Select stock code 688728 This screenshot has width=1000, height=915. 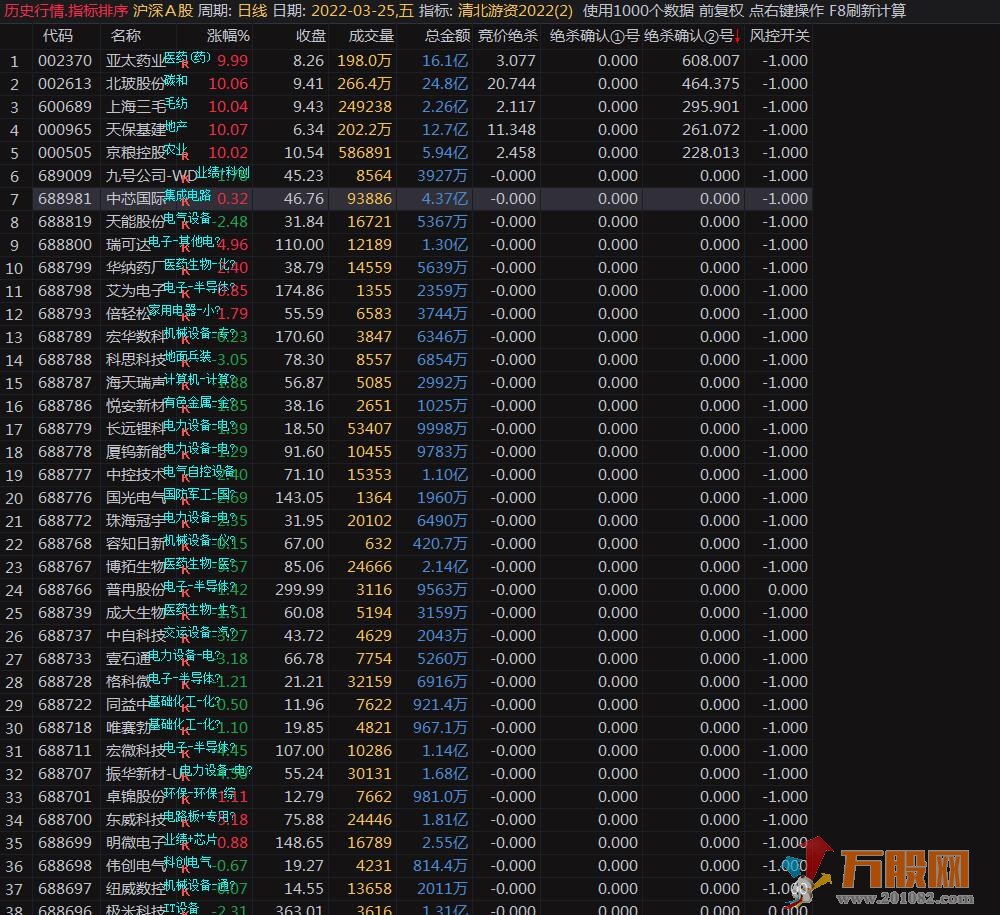point(65,681)
